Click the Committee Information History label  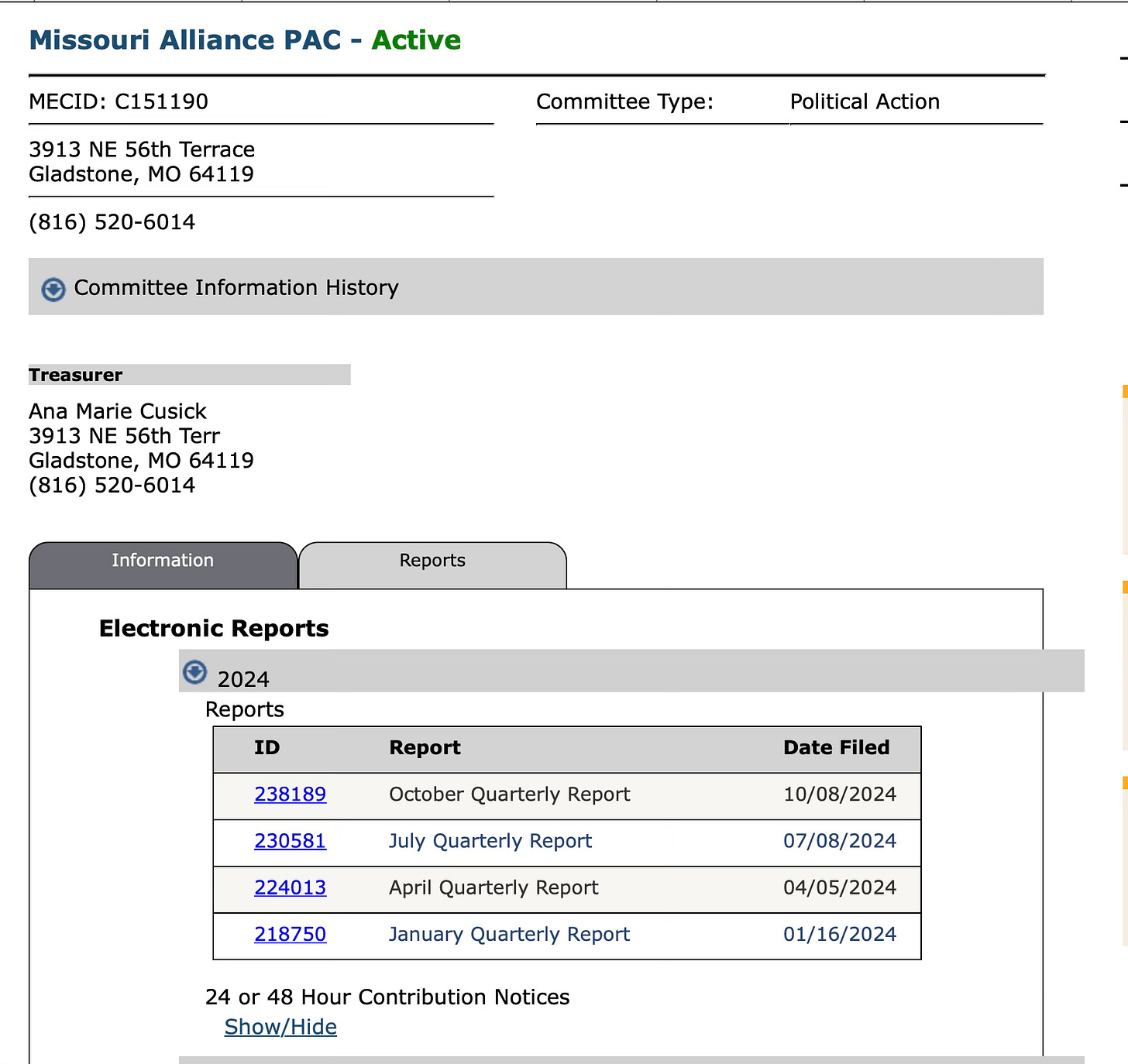(236, 287)
